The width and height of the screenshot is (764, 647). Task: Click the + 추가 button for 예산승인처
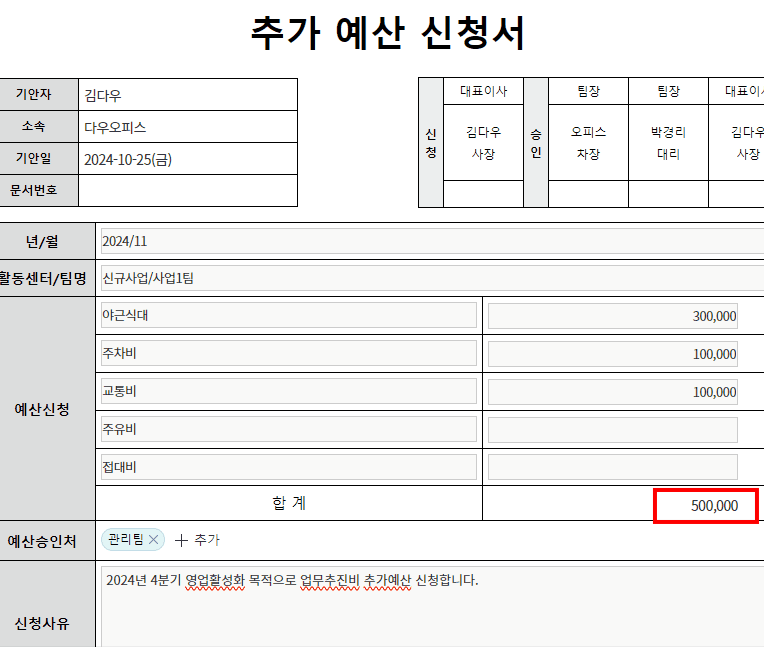197,540
